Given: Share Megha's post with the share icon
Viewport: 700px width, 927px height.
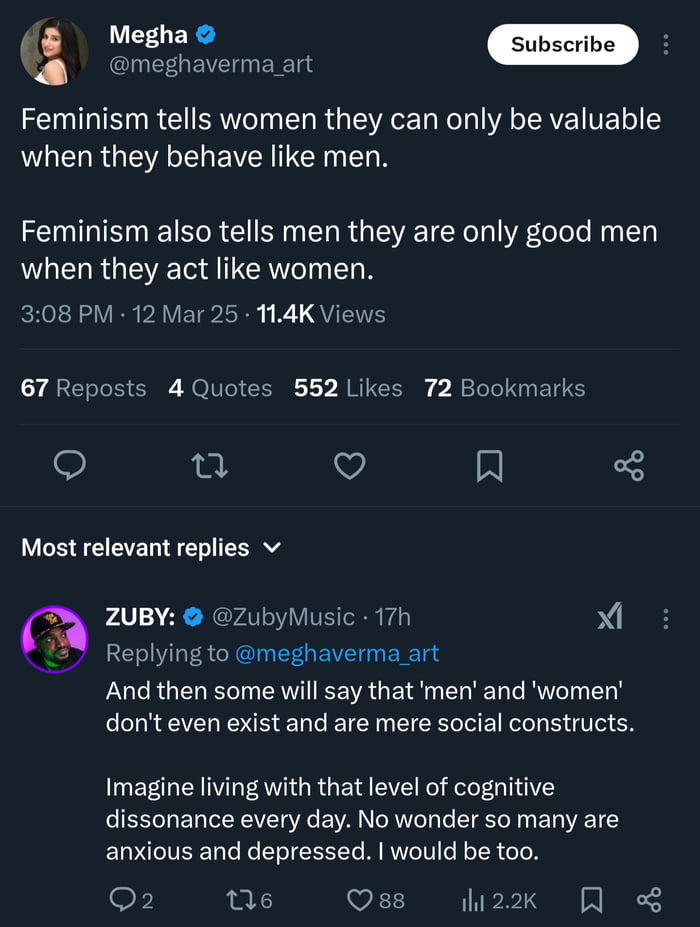Looking at the screenshot, I should [x=629, y=466].
